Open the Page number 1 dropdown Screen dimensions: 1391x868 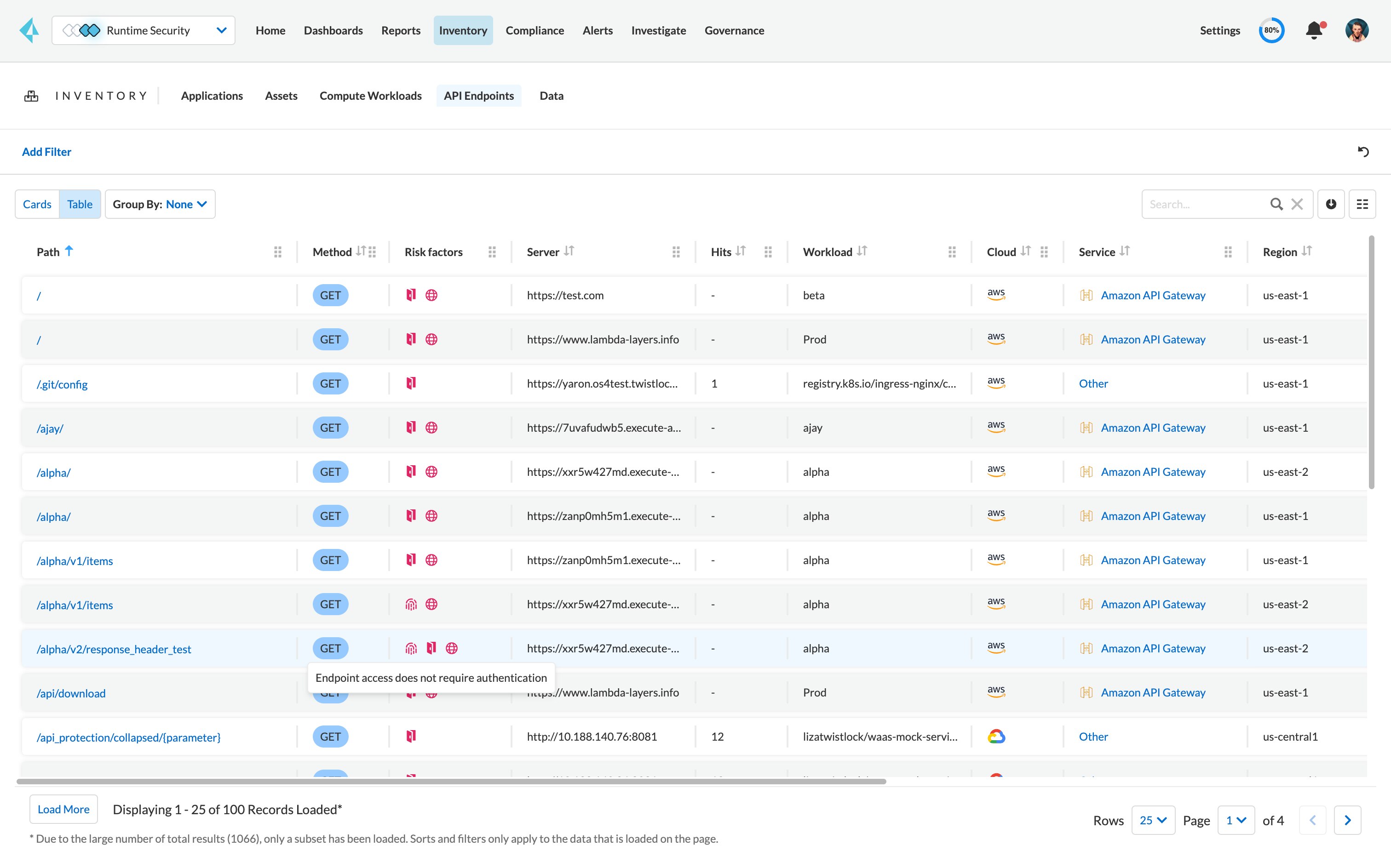tap(1236, 820)
